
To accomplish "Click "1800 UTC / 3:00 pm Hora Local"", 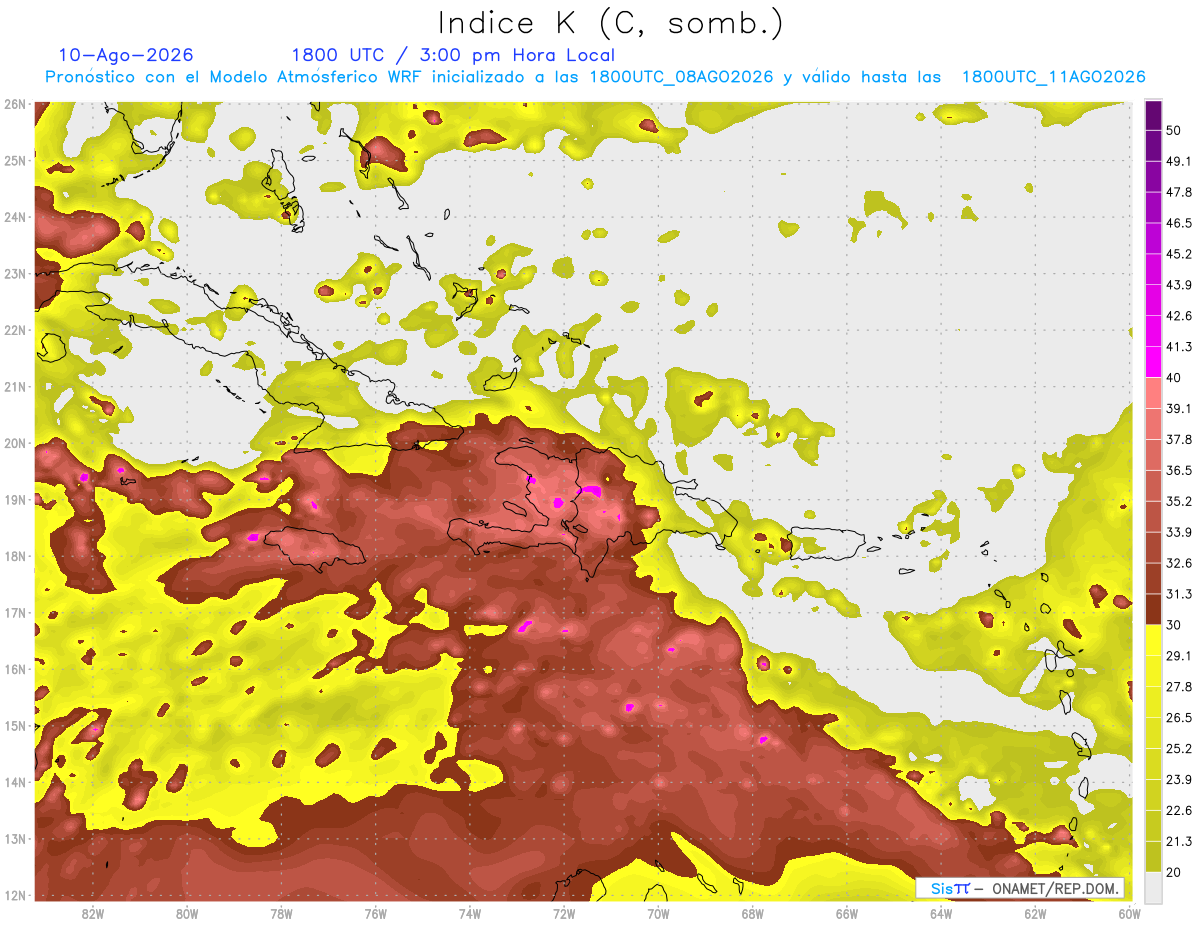I will (453, 55).
